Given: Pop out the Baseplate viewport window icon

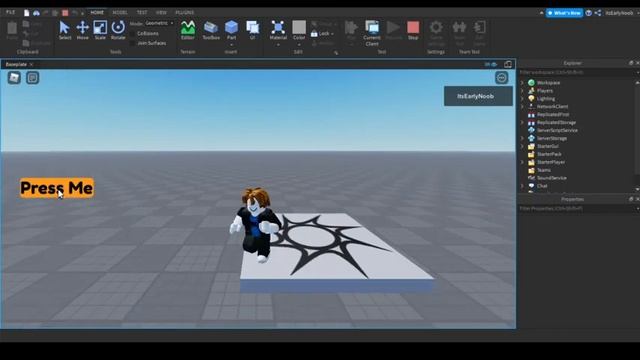Looking at the screenshot, I should coord(508,64).
